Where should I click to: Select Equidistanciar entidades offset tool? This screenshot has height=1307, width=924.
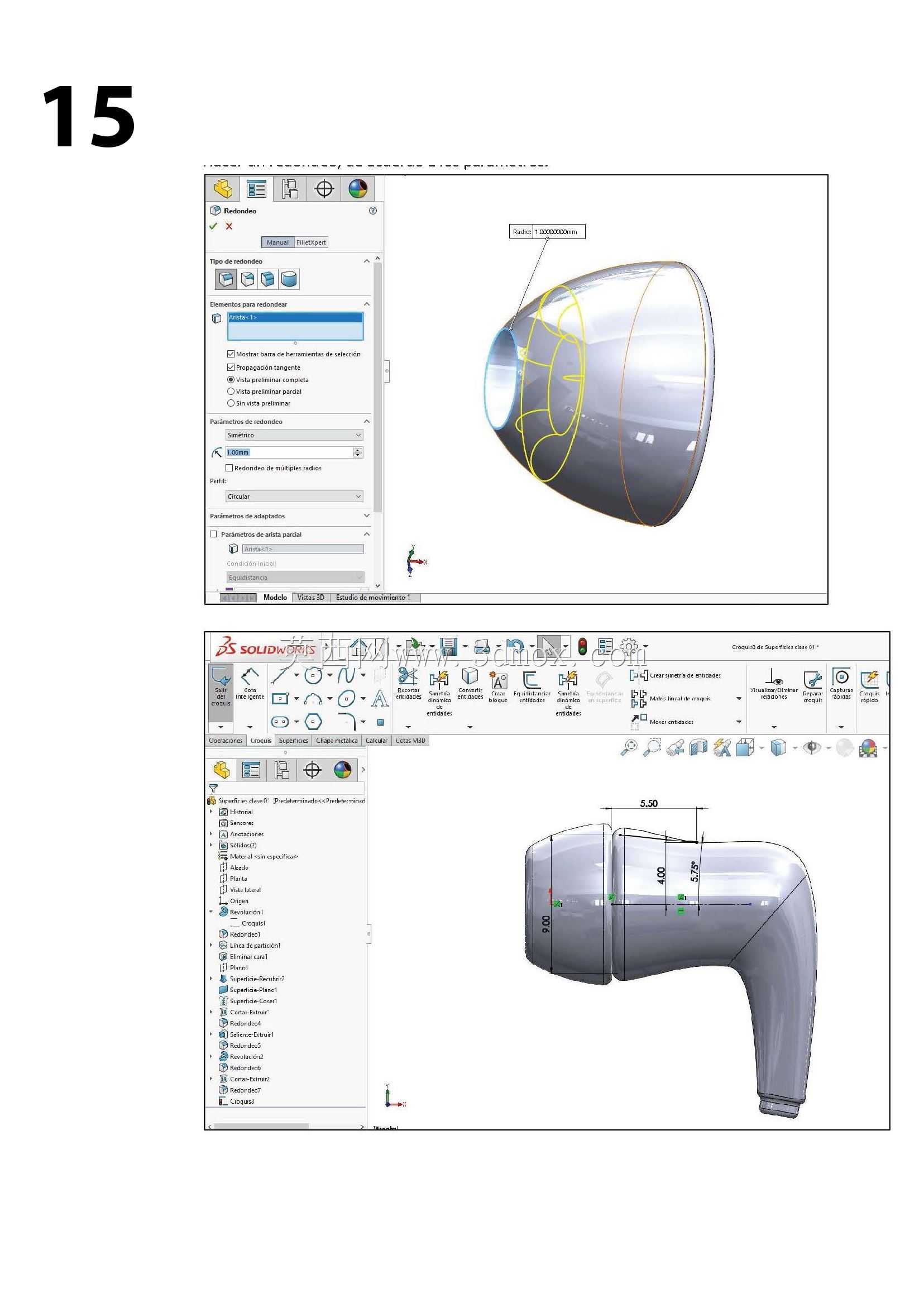(532, 687)
